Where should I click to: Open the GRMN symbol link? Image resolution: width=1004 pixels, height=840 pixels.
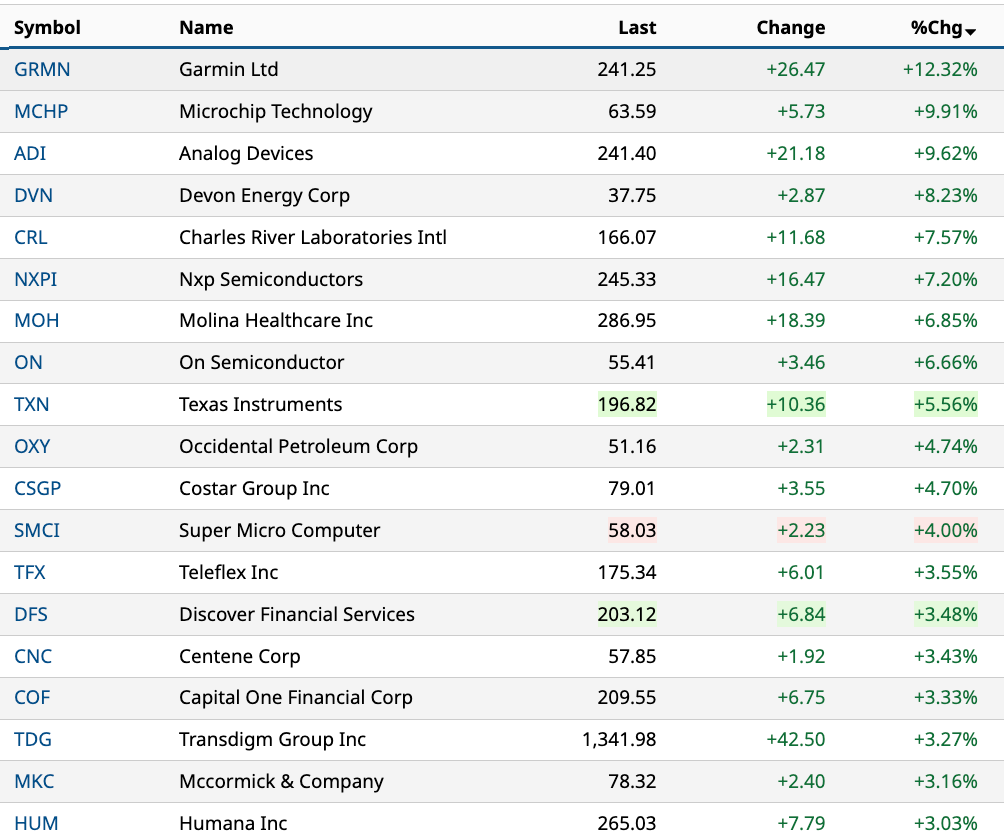click(42, 69)
